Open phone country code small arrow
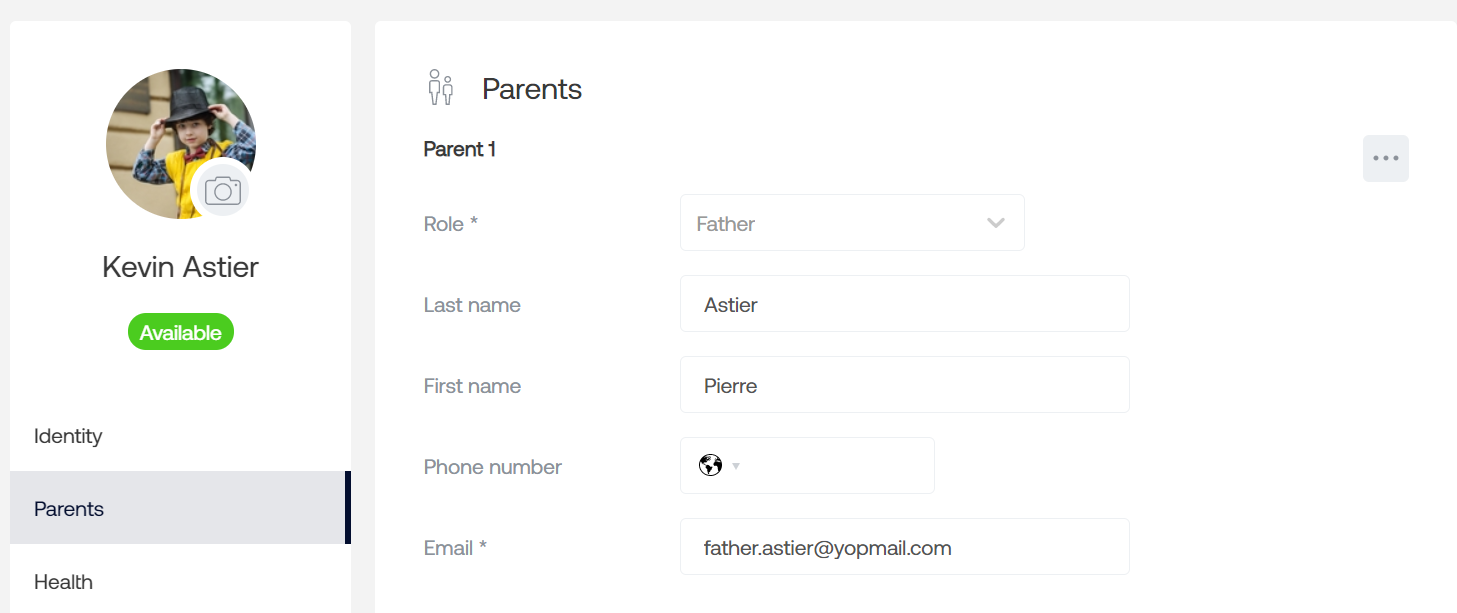The height and width of the screenshot is (613, 1457). pos(736,466)
